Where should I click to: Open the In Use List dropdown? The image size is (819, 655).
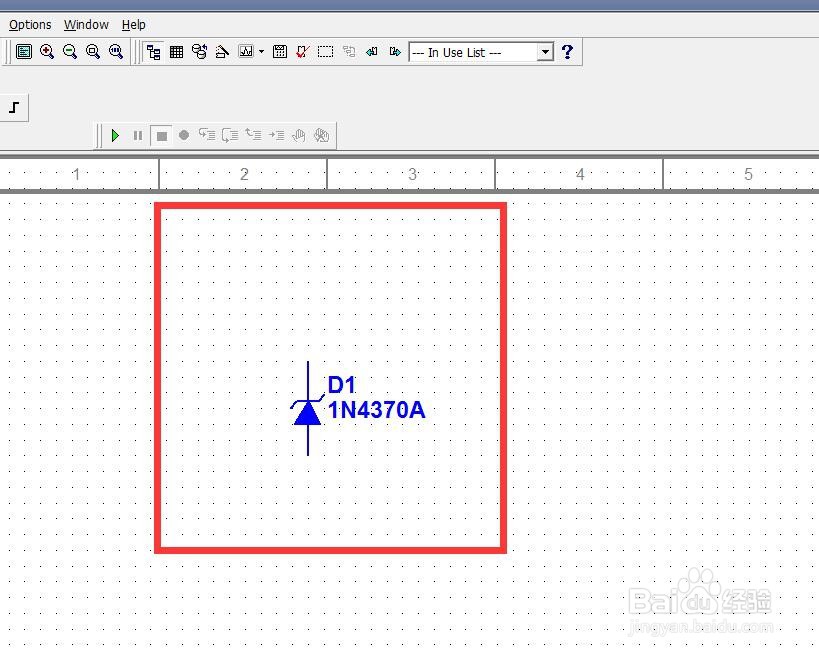(545, 52)
